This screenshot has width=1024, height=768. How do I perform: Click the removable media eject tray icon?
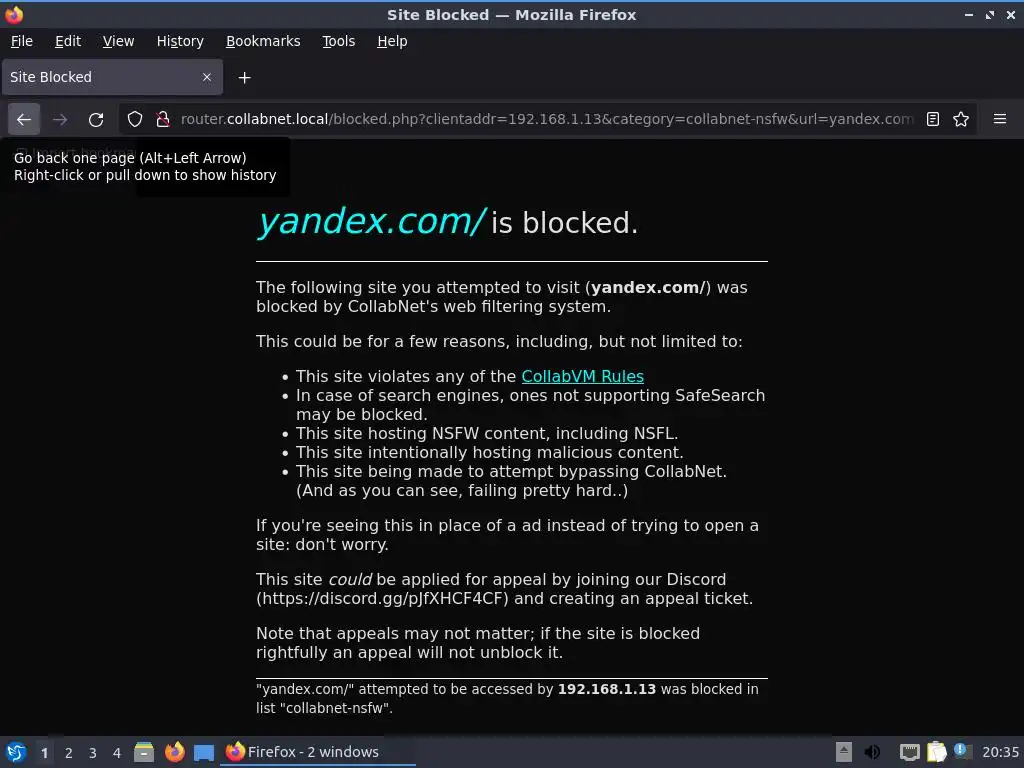tap(844, 752)
